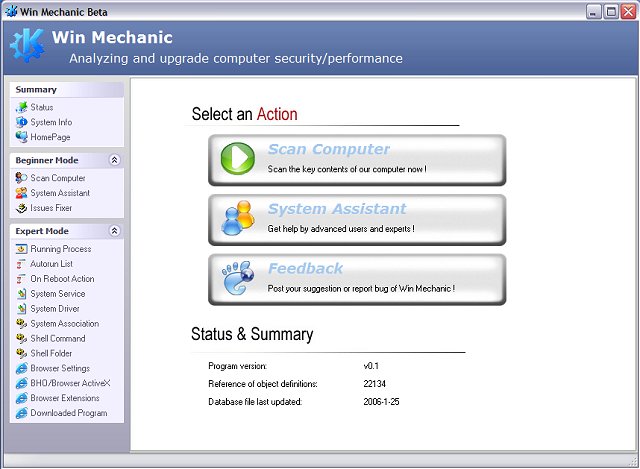Image resolution: width=640 pixels, height=469 pixels.
Task: Maximize the Win Mechanic Beta window
Action: pyautogui.click(x=611, y=11)
